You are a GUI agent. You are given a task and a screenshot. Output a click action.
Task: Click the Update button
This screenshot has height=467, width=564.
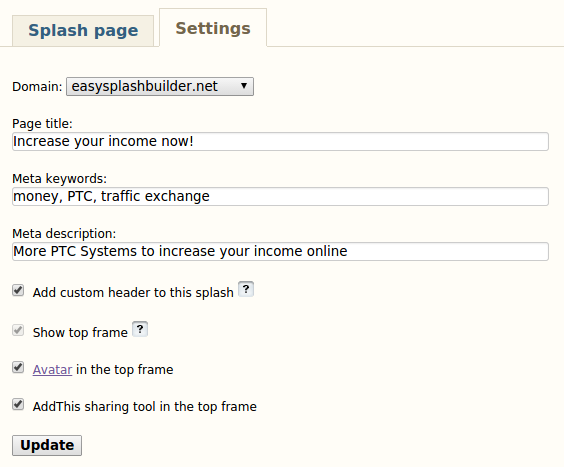click(x=47, y=445)
